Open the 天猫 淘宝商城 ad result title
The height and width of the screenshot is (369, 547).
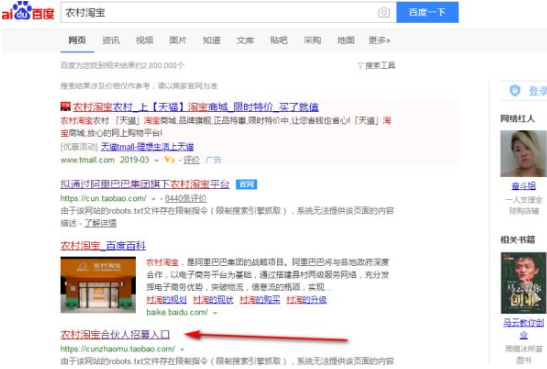point(196,107)
